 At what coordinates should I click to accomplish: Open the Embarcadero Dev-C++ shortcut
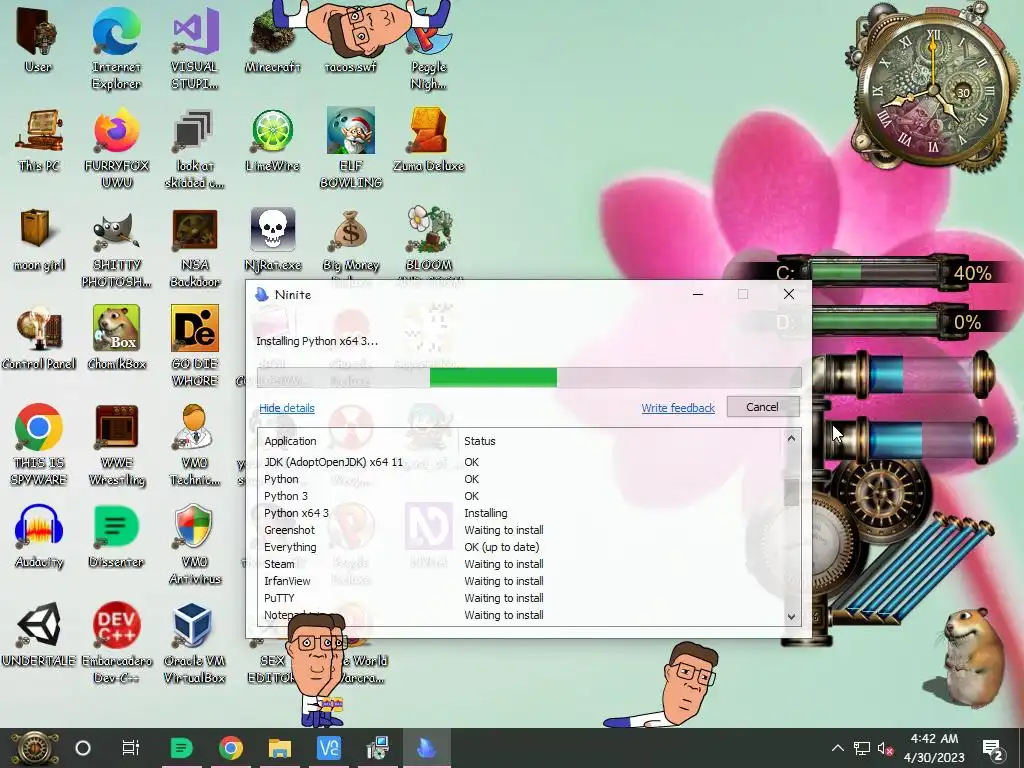coord(116,643)
